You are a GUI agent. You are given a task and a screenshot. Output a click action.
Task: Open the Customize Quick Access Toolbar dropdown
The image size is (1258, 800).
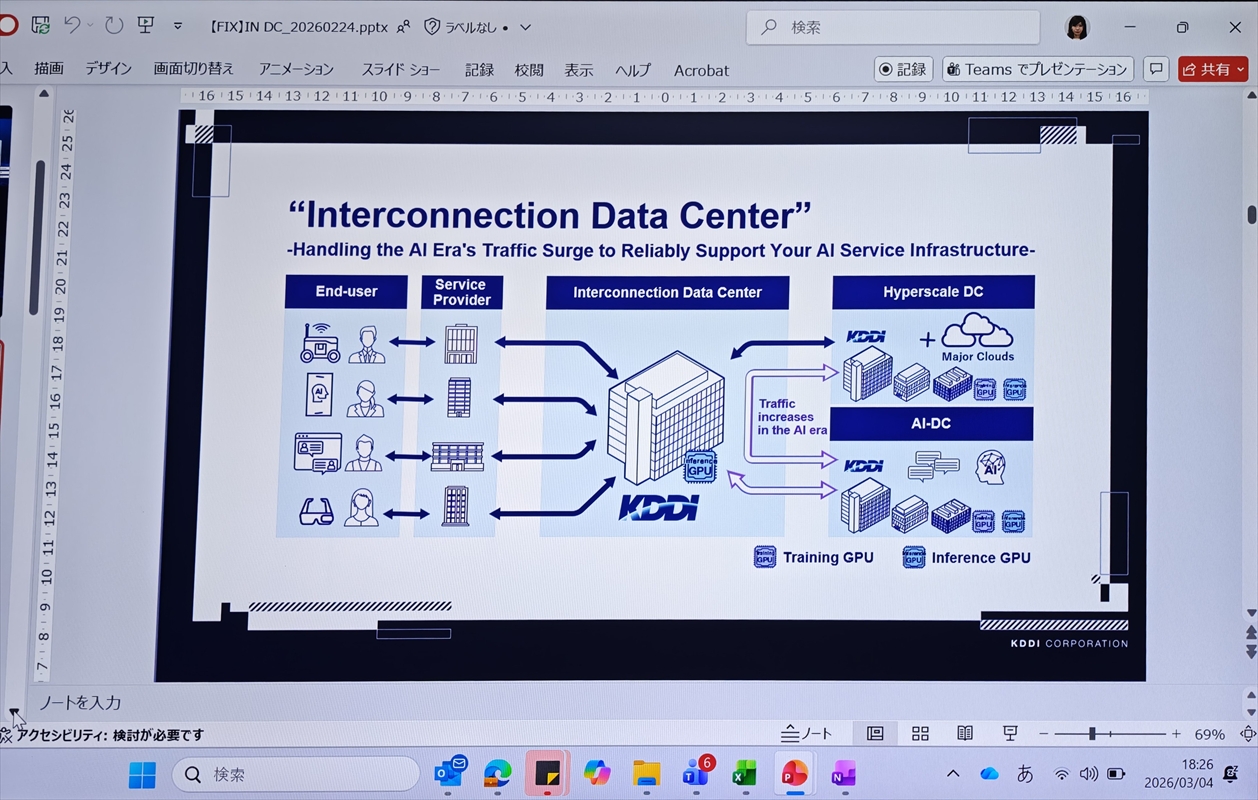point(178,26)
